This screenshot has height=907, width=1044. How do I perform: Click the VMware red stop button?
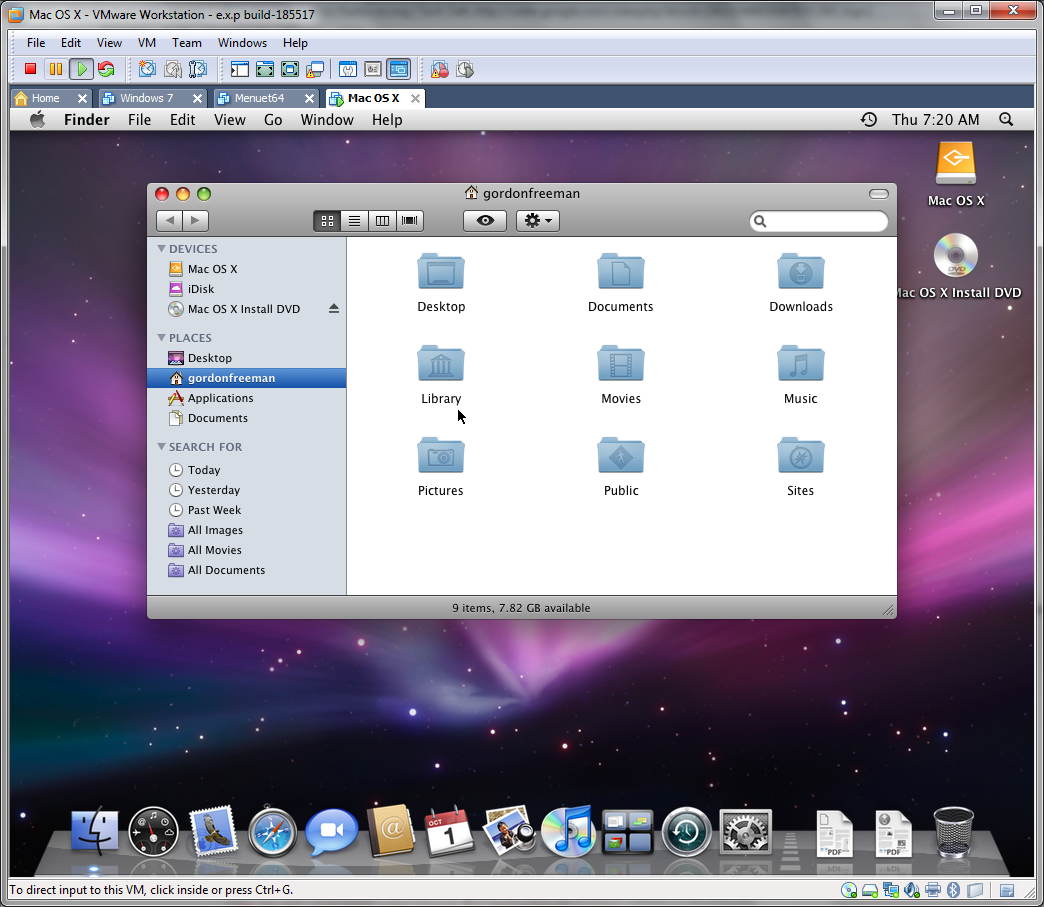click(31, 69)
